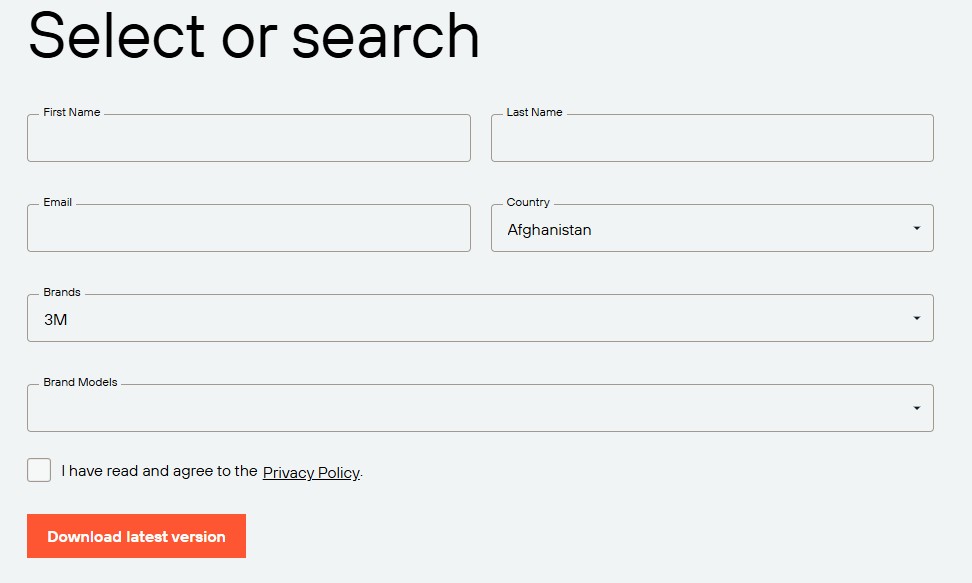This screenshot has width=972, height=583.
Task: Click the First Name input field
Action: pos(248,138)
